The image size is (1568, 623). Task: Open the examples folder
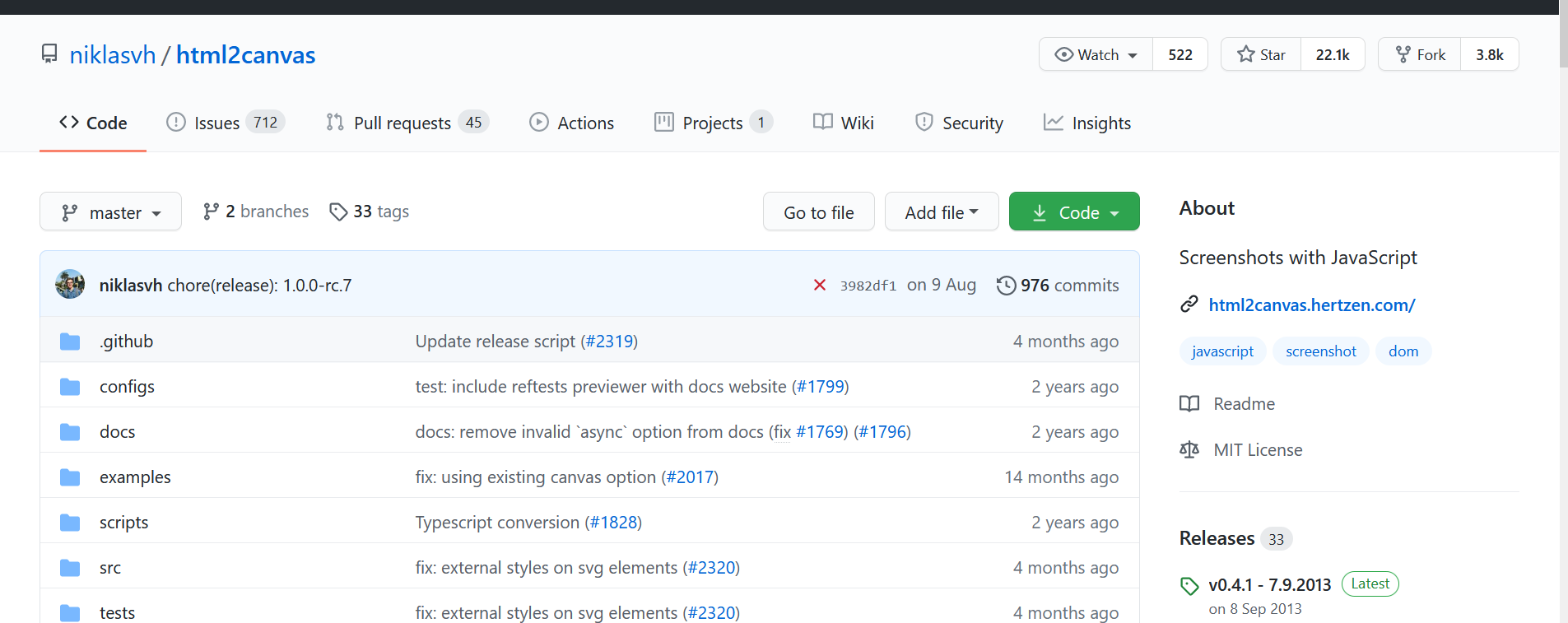(135, 477)
